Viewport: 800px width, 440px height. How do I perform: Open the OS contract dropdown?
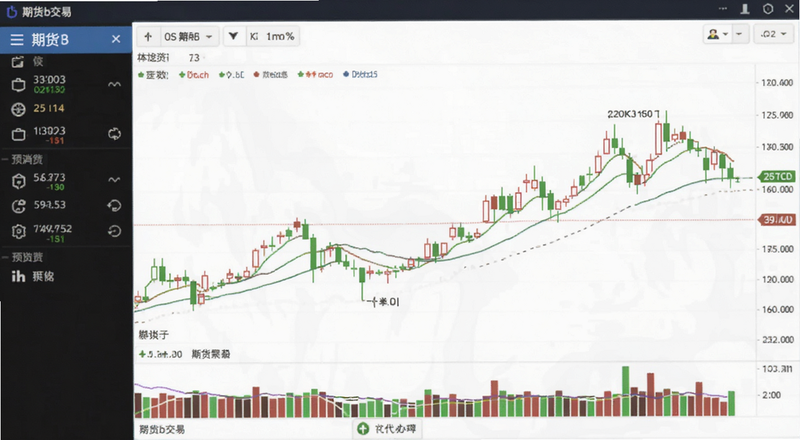coord(188,36)
